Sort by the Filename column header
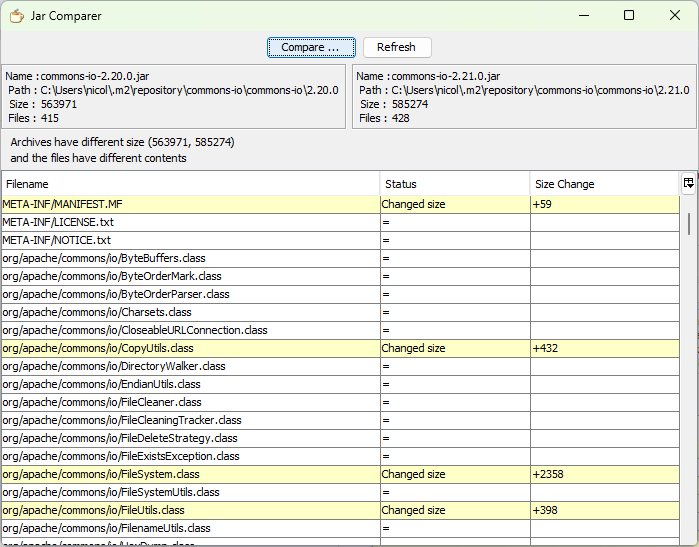 (190, 184)
